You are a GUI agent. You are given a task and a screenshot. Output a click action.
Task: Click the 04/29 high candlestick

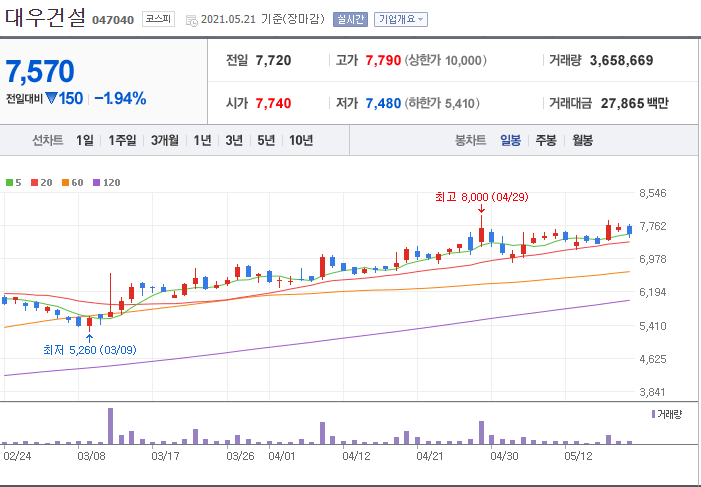tap(481, 231)
